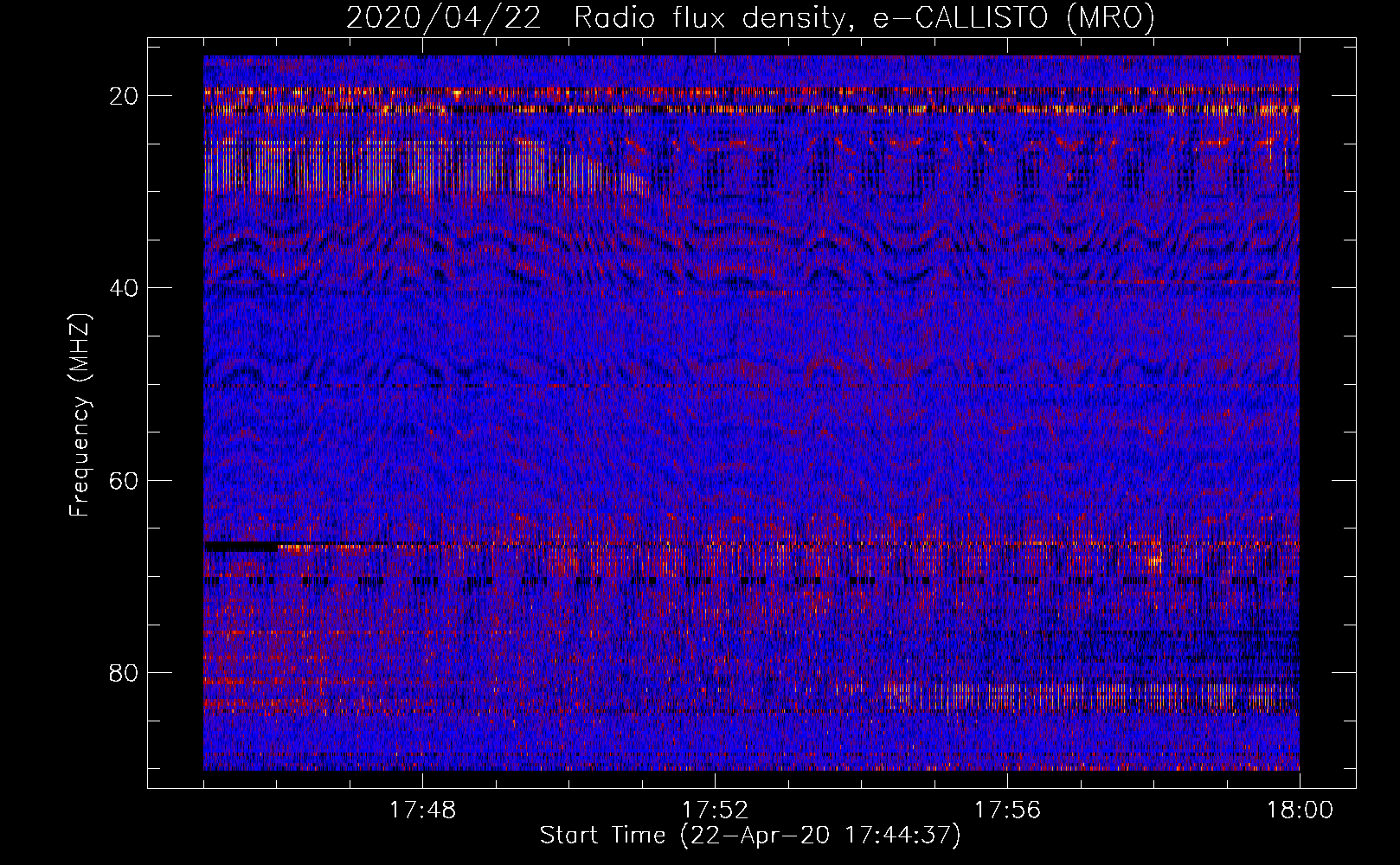This screenshot has height=865, width=1400.
Task: Click the 20 frequency tick label
Action: (125, 96)
